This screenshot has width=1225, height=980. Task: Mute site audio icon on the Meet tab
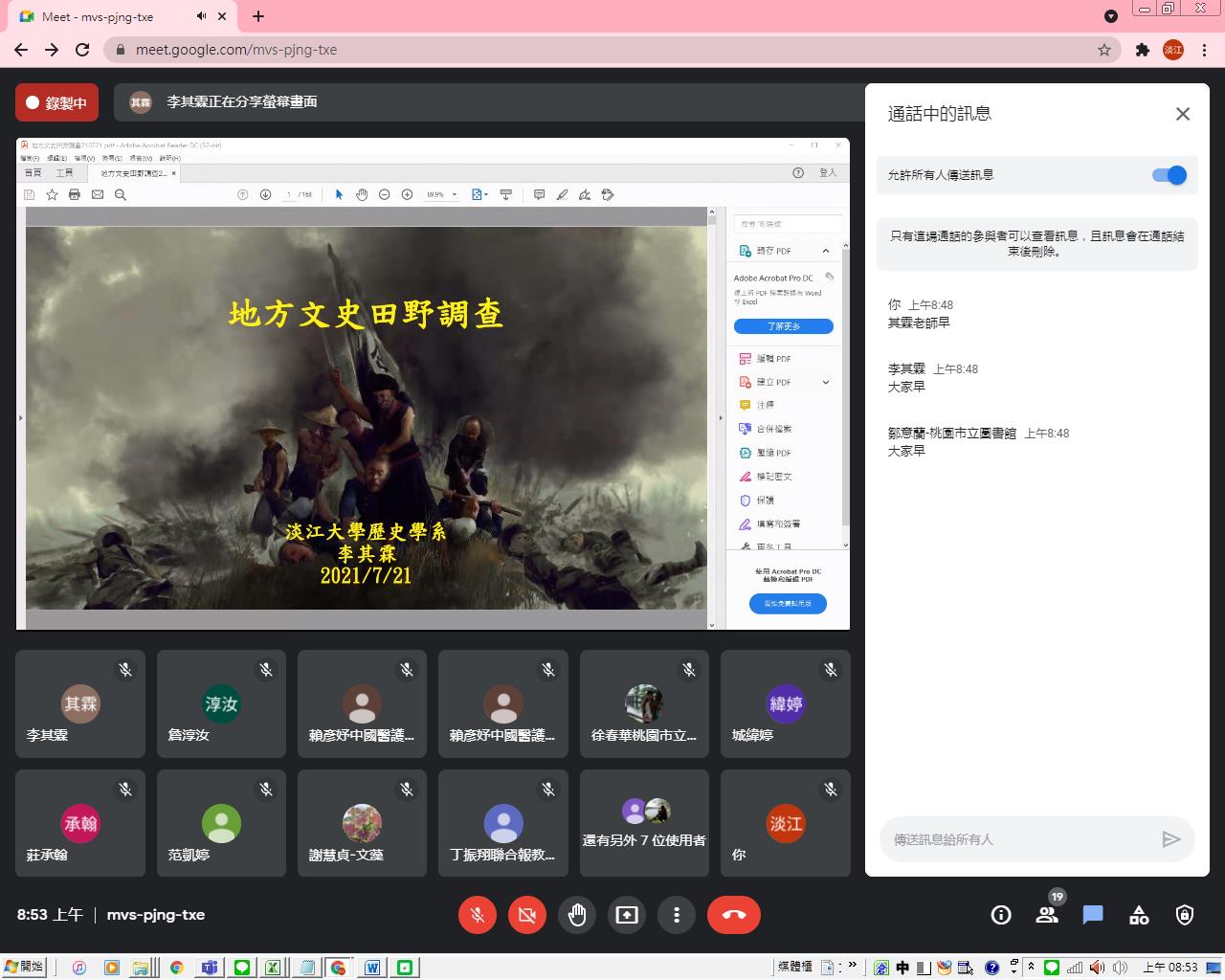(x=202, y=16)
